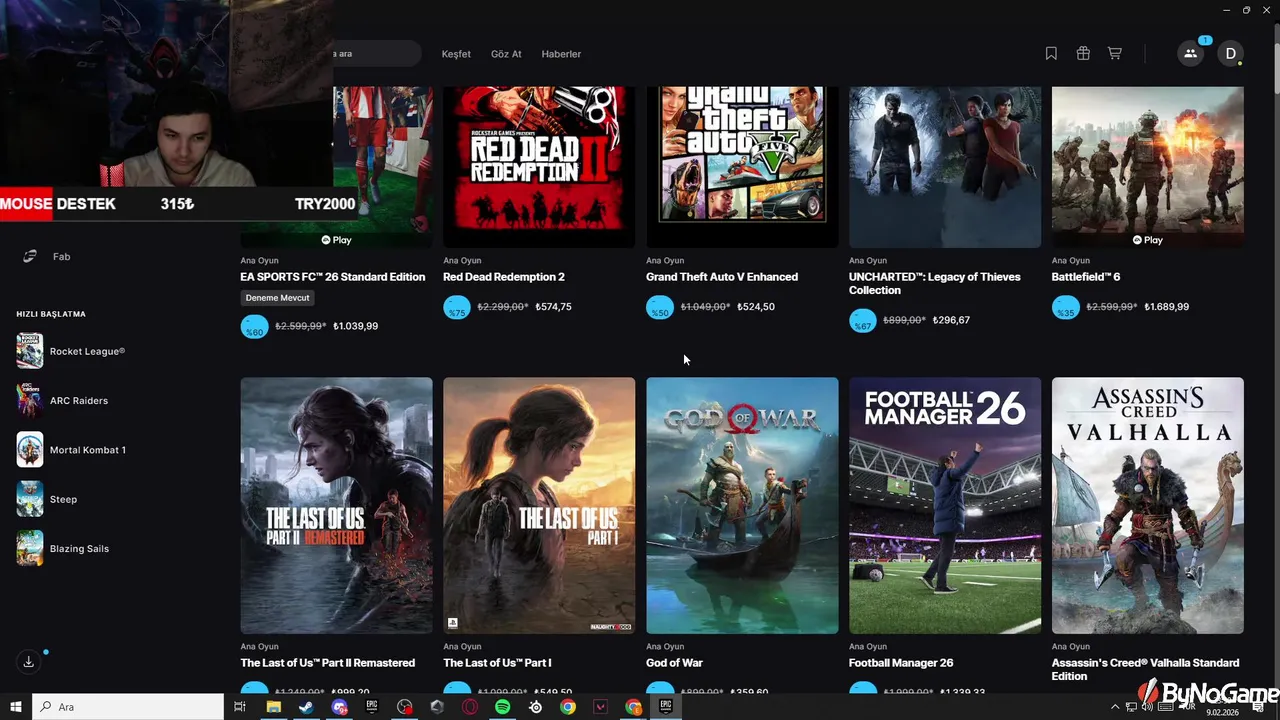The width and height of the screenshot is (1280, 720).
Task: Open Assassin's Creed Valhalla Standard Edition title
Action: 1145,669
